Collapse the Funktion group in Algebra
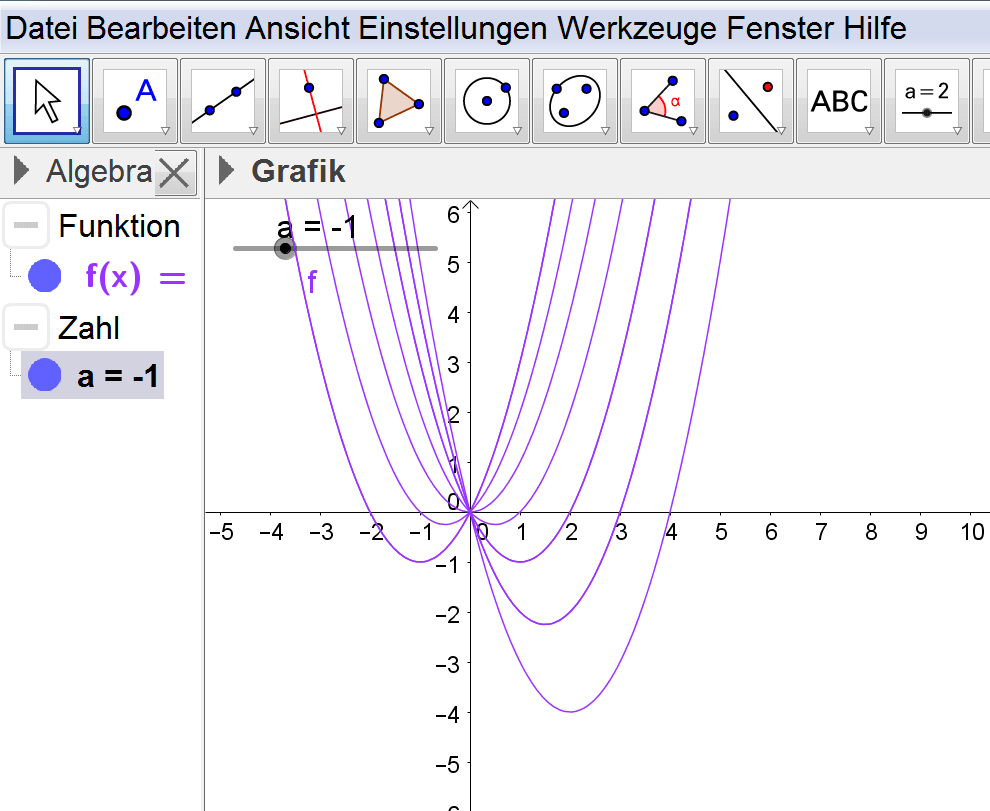990x811 pixels. pyautogui.click(x=27, y=226)
